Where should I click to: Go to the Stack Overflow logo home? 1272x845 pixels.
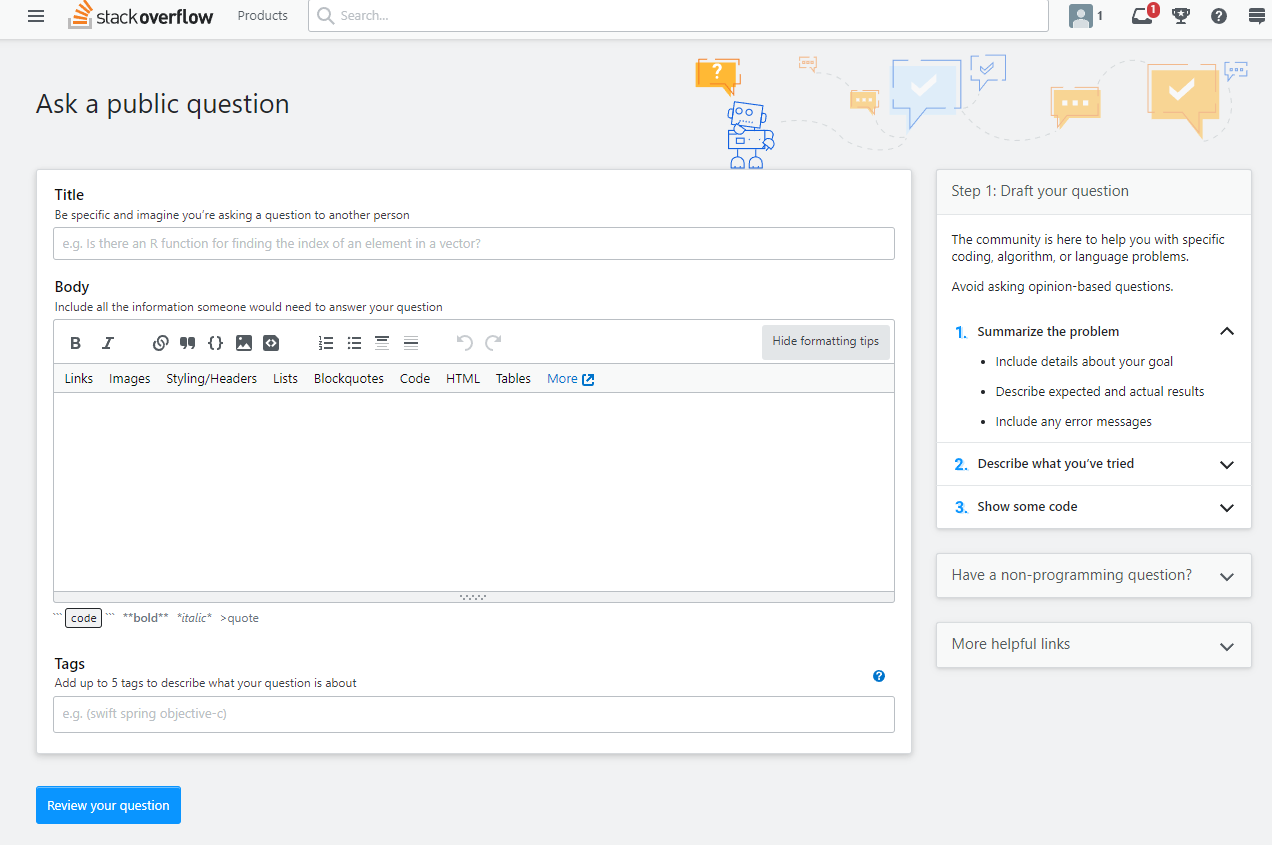click(x=141, y=16)
